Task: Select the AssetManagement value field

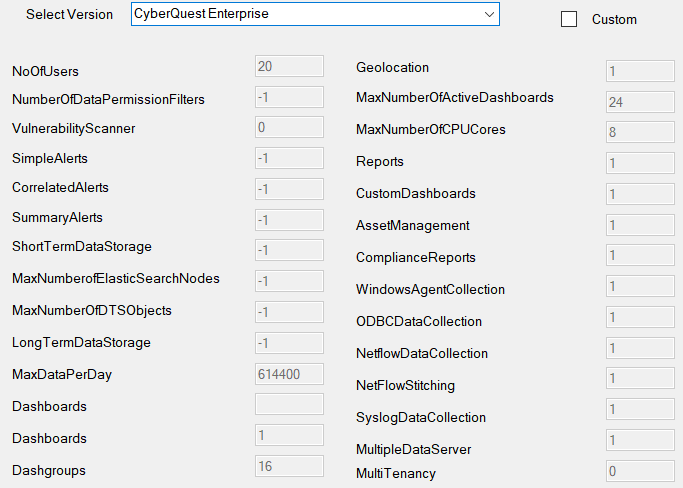Action: [640, 225]
